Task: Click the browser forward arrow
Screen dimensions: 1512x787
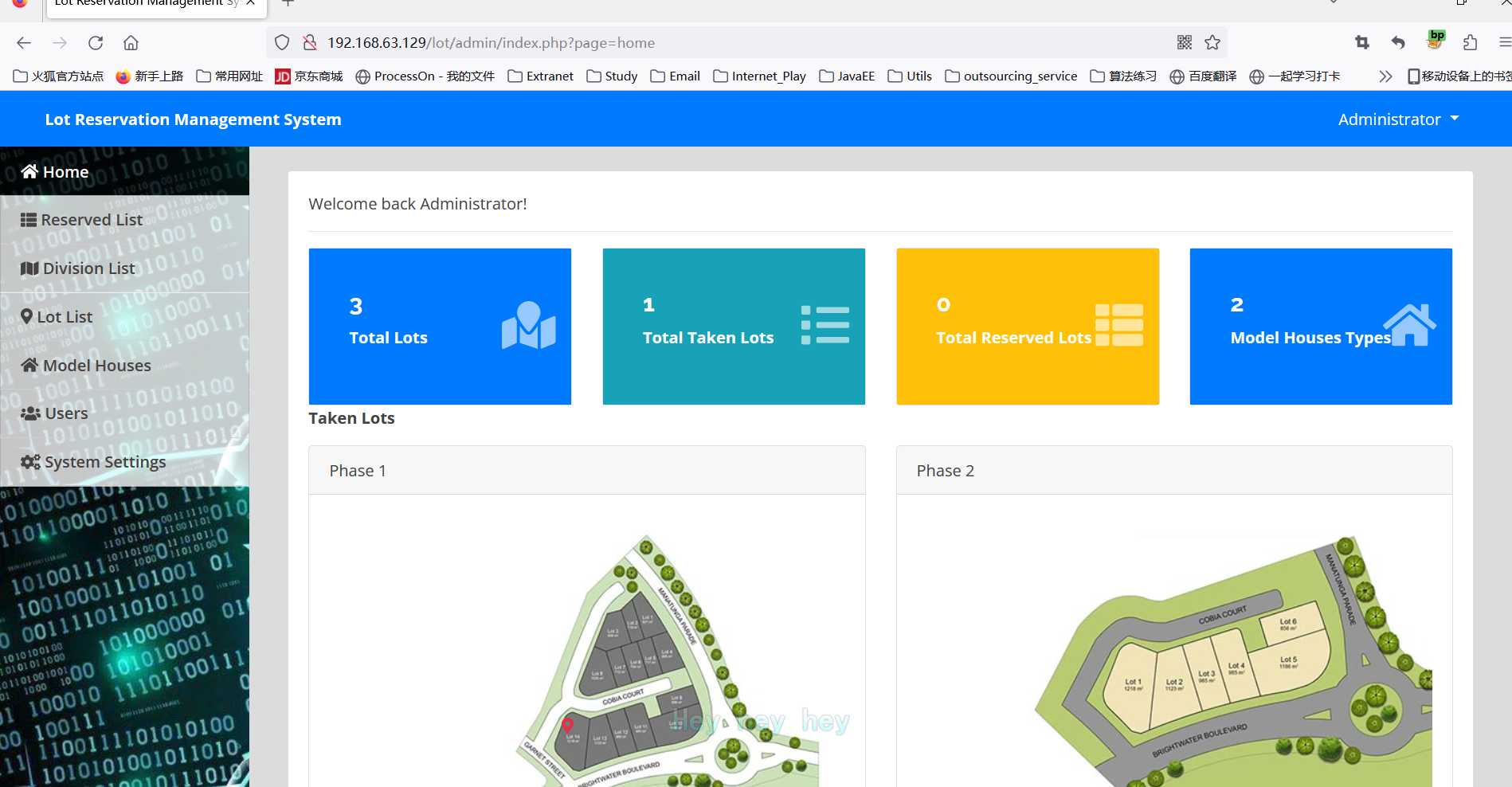Action: pyautogui.click(x=60, y=43)
